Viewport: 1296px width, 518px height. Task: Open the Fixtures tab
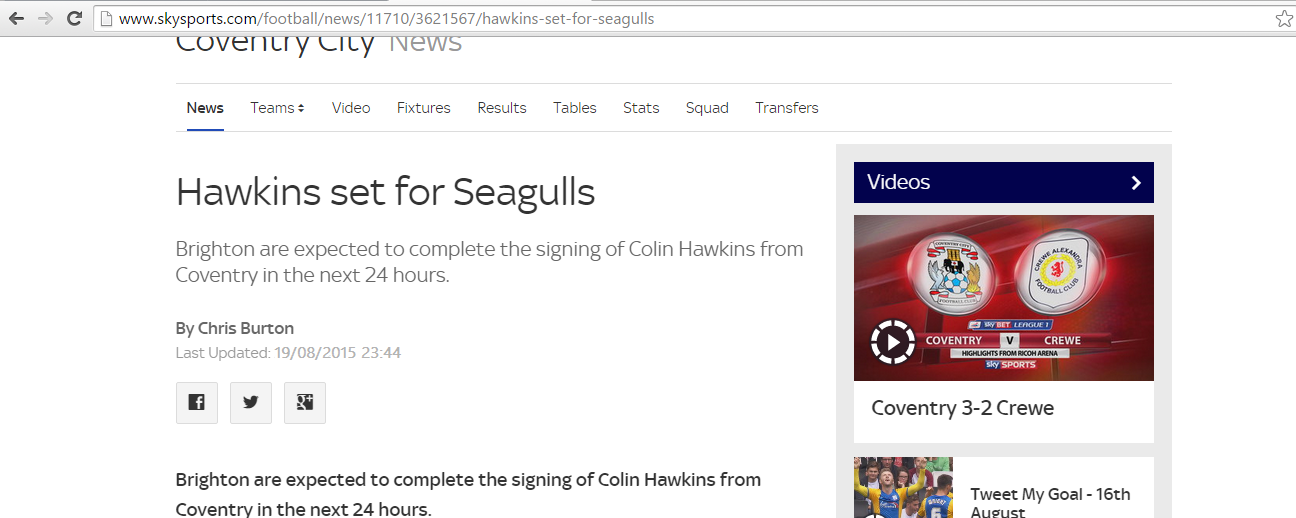click(x=424, y=108)
